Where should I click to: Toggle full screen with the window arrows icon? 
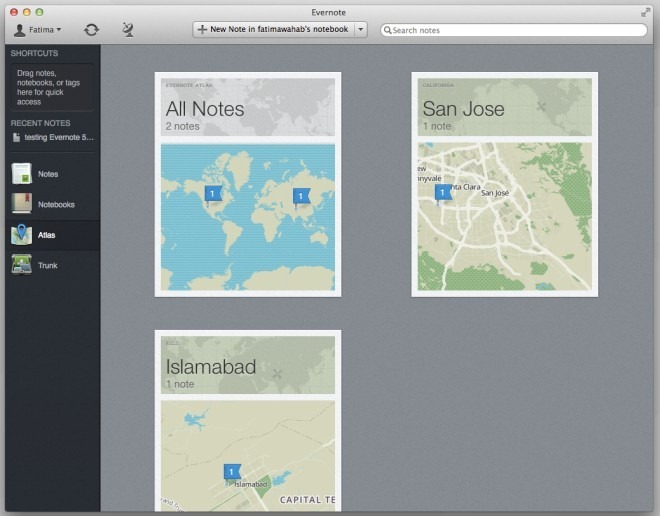645,13
